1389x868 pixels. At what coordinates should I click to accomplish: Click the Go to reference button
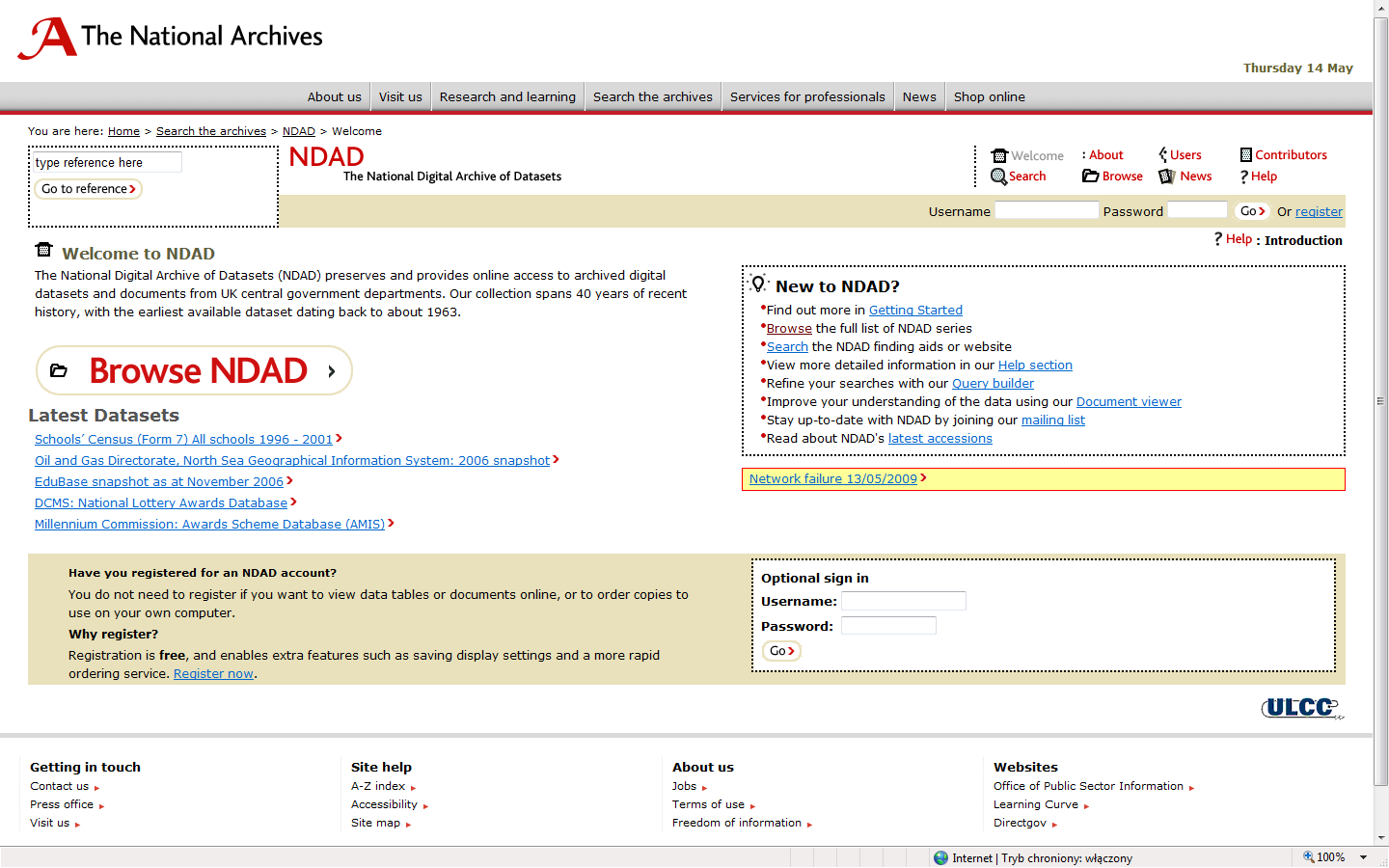[88, 189]
